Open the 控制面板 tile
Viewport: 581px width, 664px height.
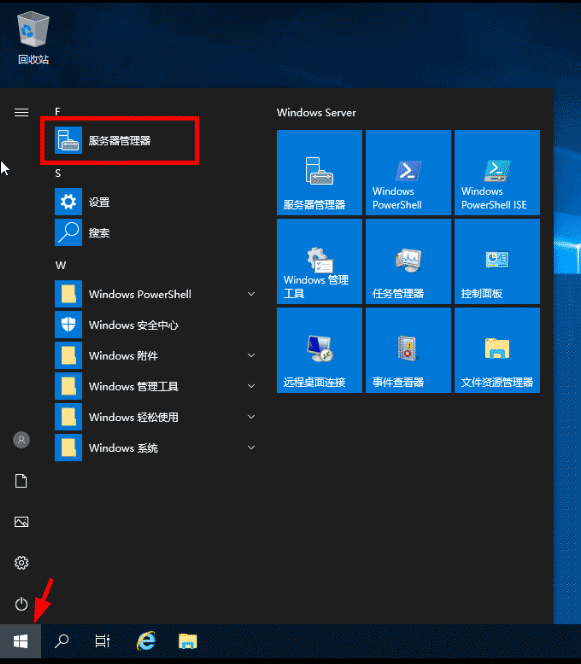point(497,261)
